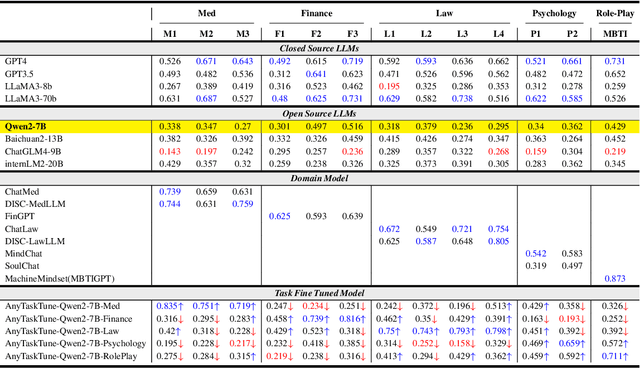Select the L4 column header
Screen dimensions: 640x368
tap(499, 34)
